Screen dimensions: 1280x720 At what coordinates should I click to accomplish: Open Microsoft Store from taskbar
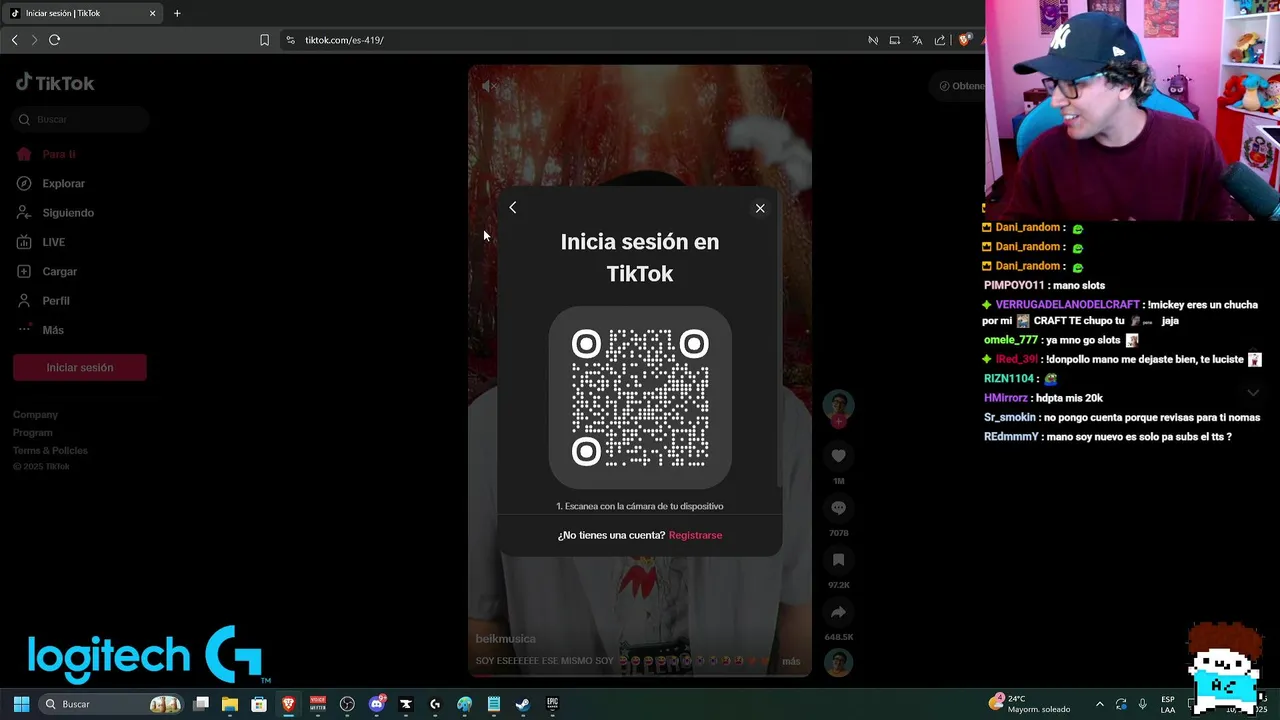(259, 704)
